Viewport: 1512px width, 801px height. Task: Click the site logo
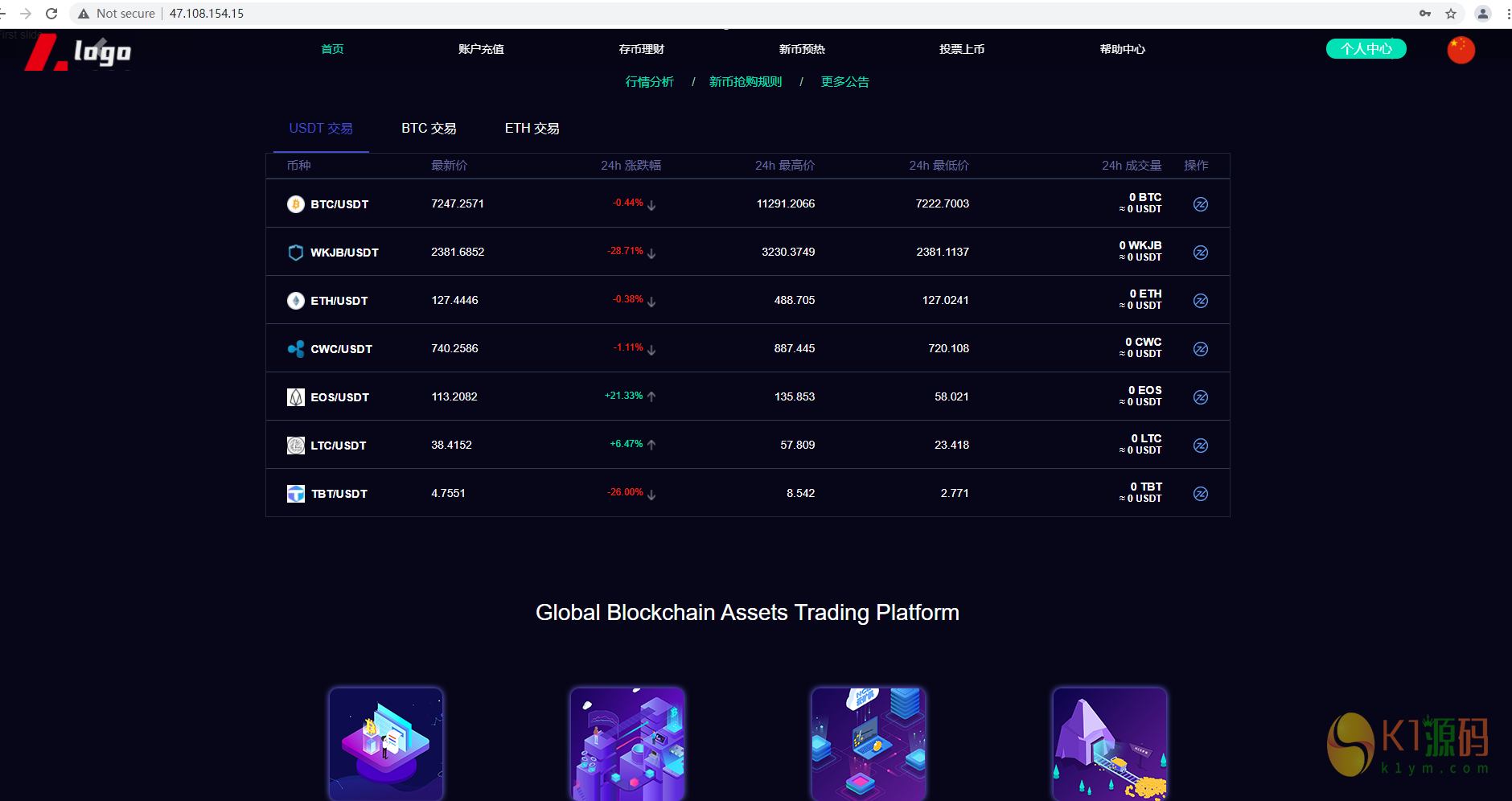77,52
